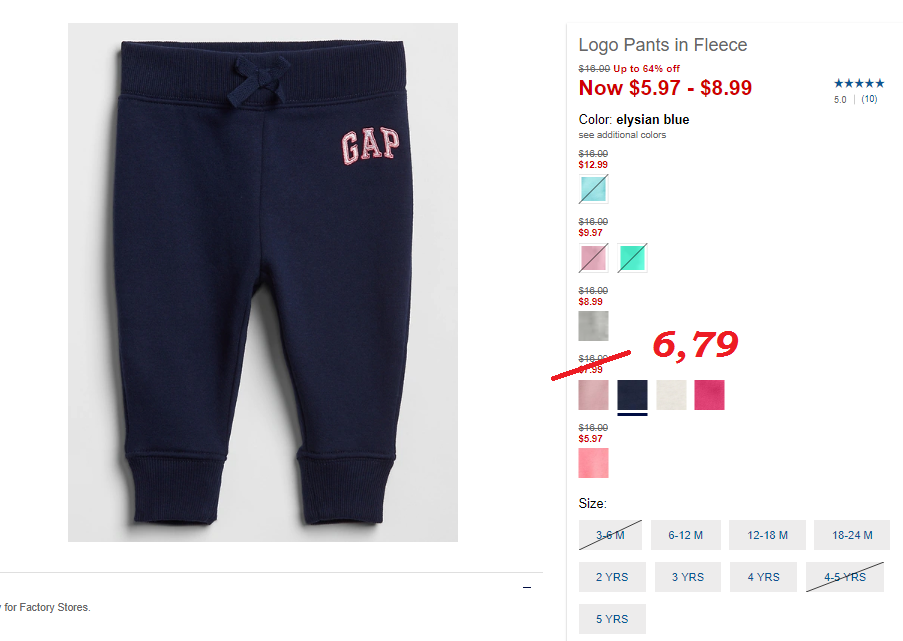This screenshot has width=903, height=641.
Task: Pick size 2 YRS
Action: pos(612,577)
